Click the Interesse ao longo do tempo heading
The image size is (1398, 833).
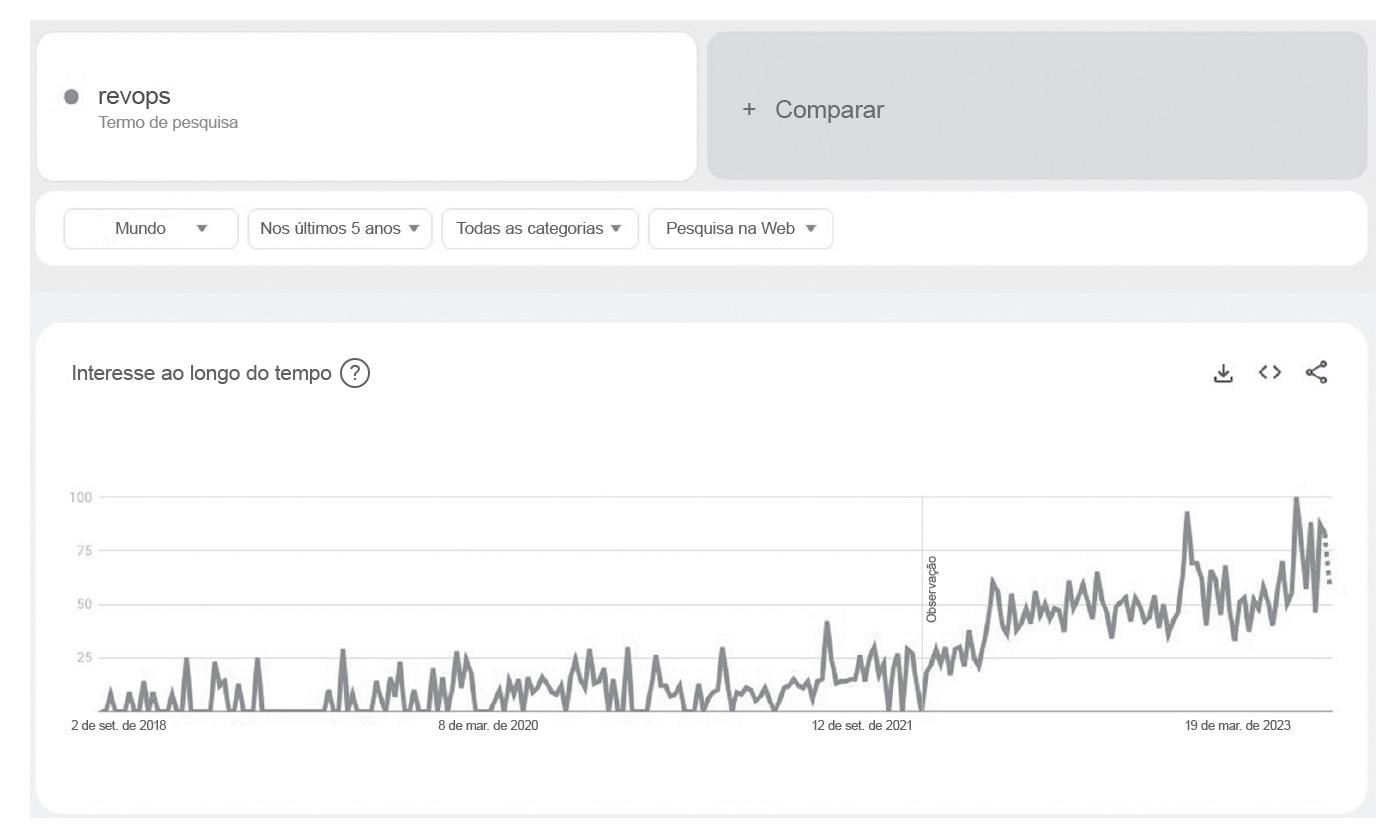click(x=203, y=374)
